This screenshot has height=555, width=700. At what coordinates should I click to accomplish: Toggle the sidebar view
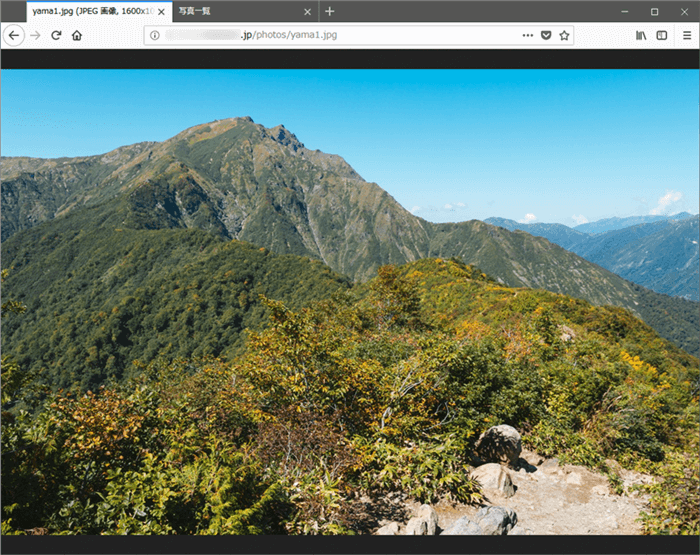pyautogui.click(x=661, y=35)
